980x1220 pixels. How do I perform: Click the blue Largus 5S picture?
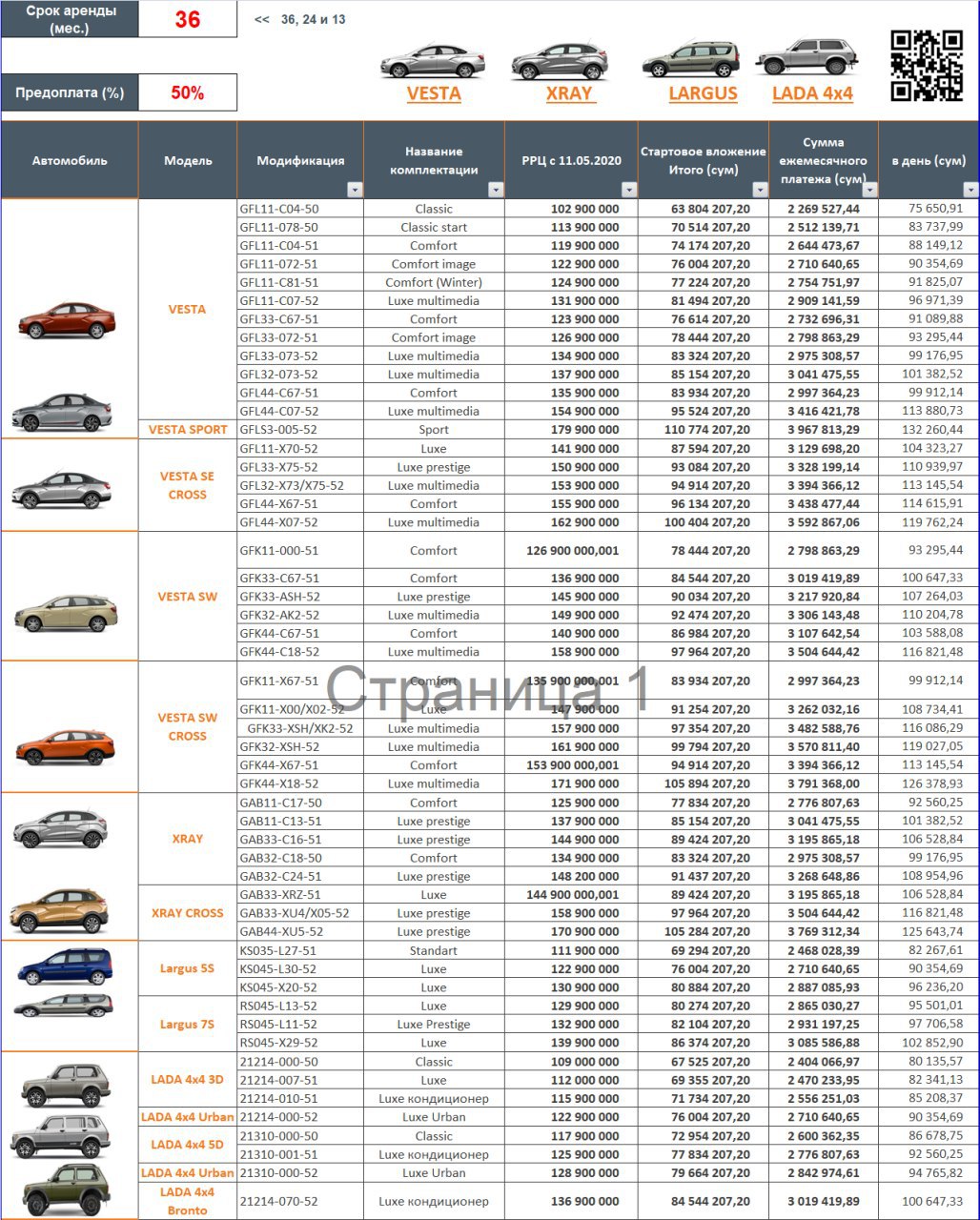[x=65, y=966]
